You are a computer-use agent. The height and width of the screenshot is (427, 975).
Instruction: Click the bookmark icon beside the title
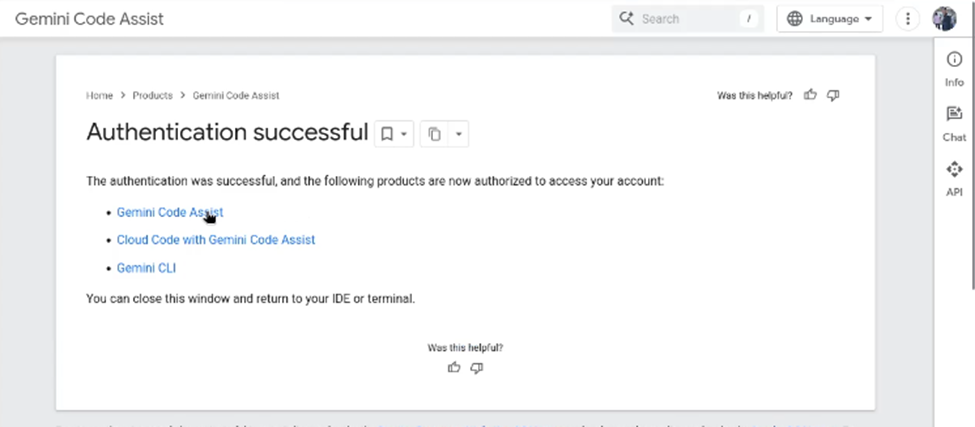(386, 134)
